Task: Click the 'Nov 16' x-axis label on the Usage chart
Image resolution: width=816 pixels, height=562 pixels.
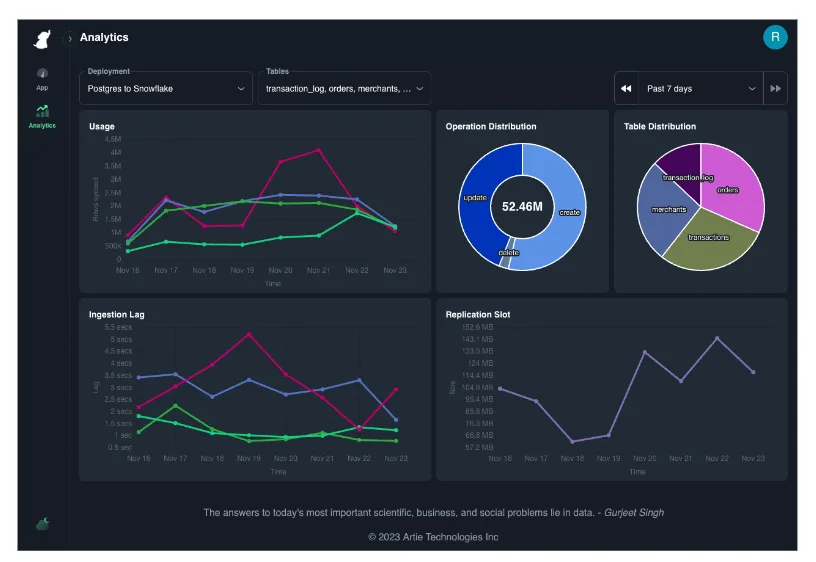Action: (x=128, y=271)
